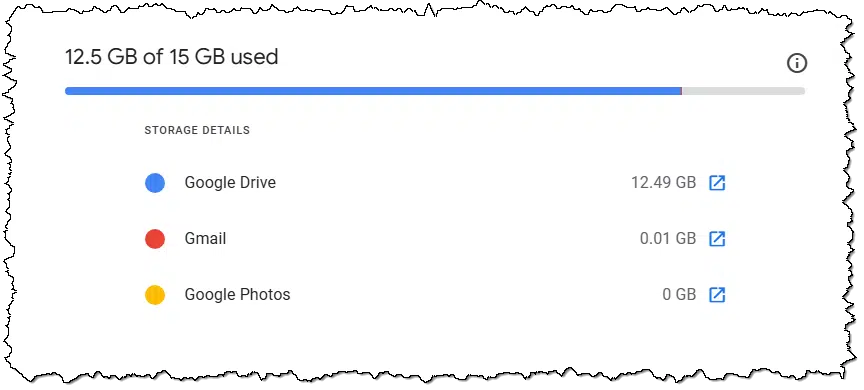Screen dimensions: 864x390
Task: Click the thin red Gmail segment on storage bar
Action: pyautogui.click(x=682, y=91)
